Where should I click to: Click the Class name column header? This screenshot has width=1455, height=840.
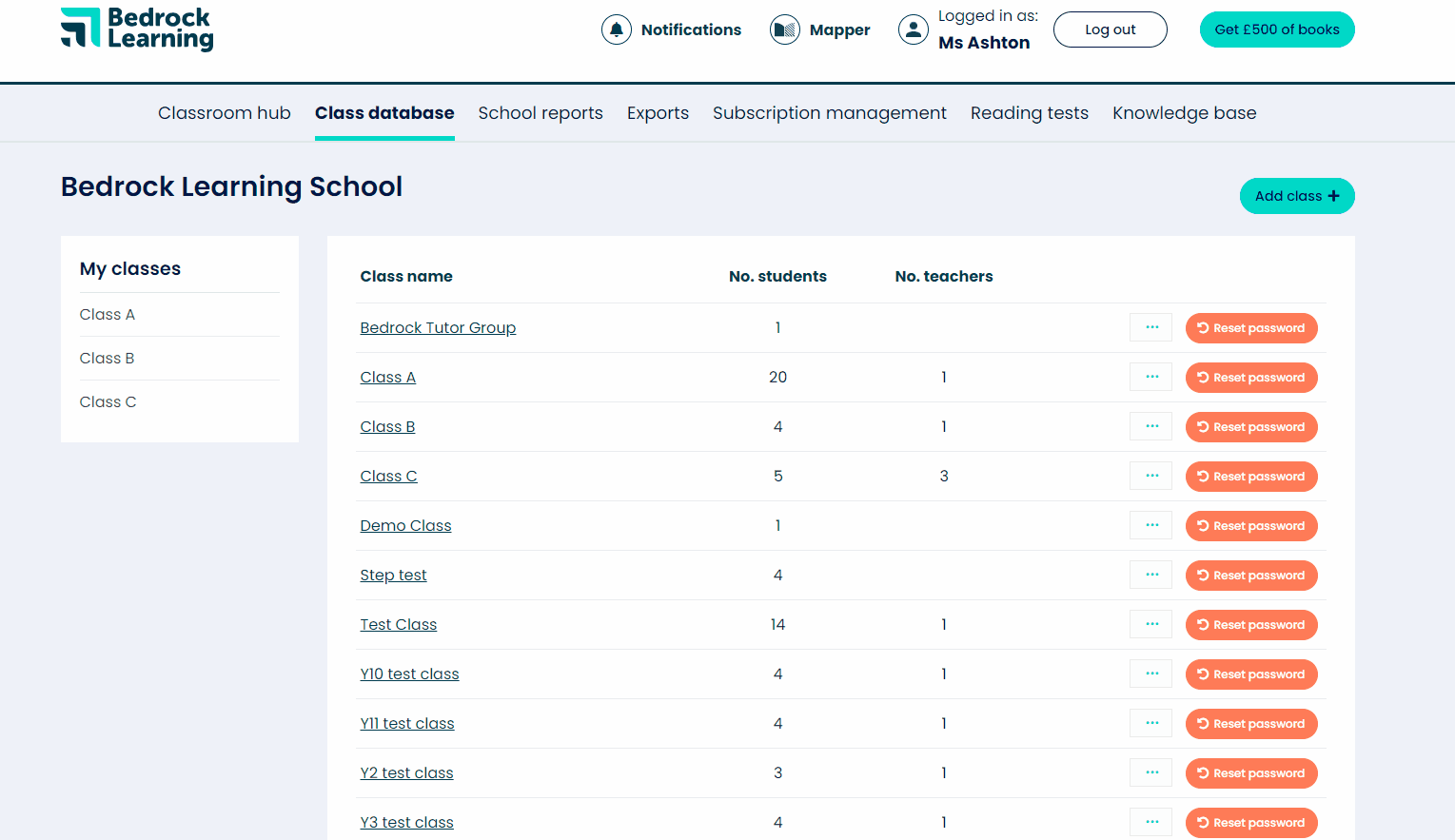(x=406, y=276)
